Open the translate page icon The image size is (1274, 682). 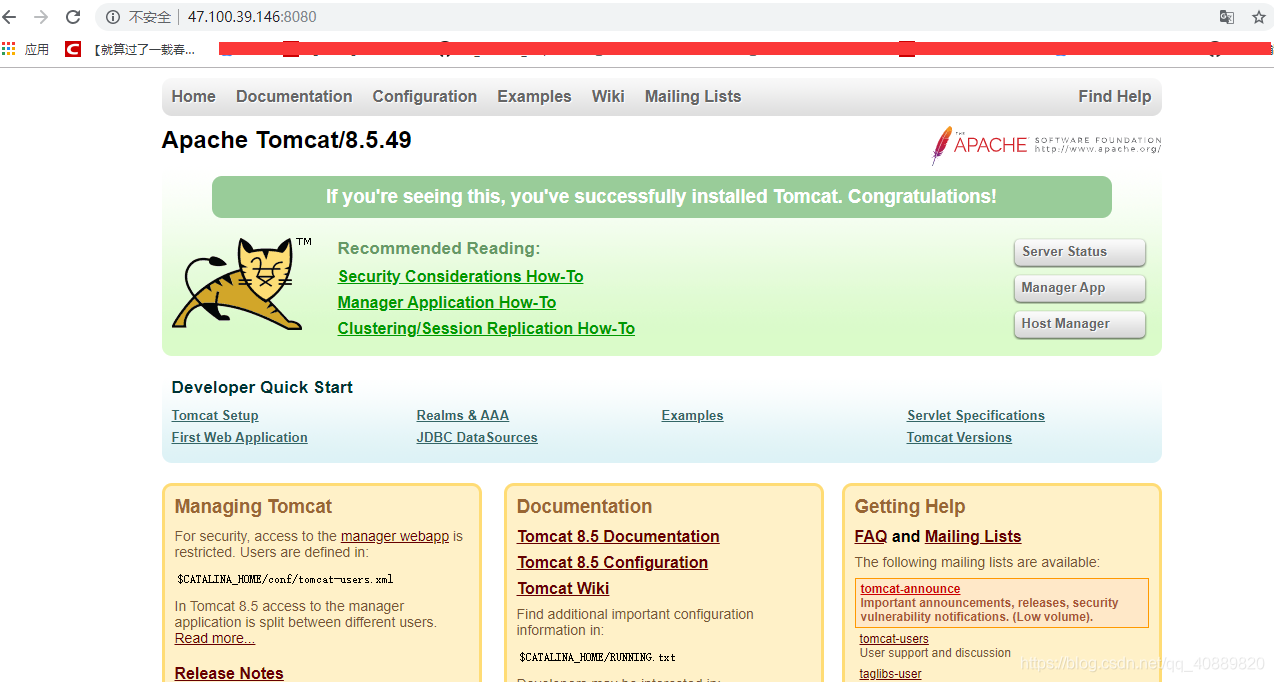tap(1226, 17)
